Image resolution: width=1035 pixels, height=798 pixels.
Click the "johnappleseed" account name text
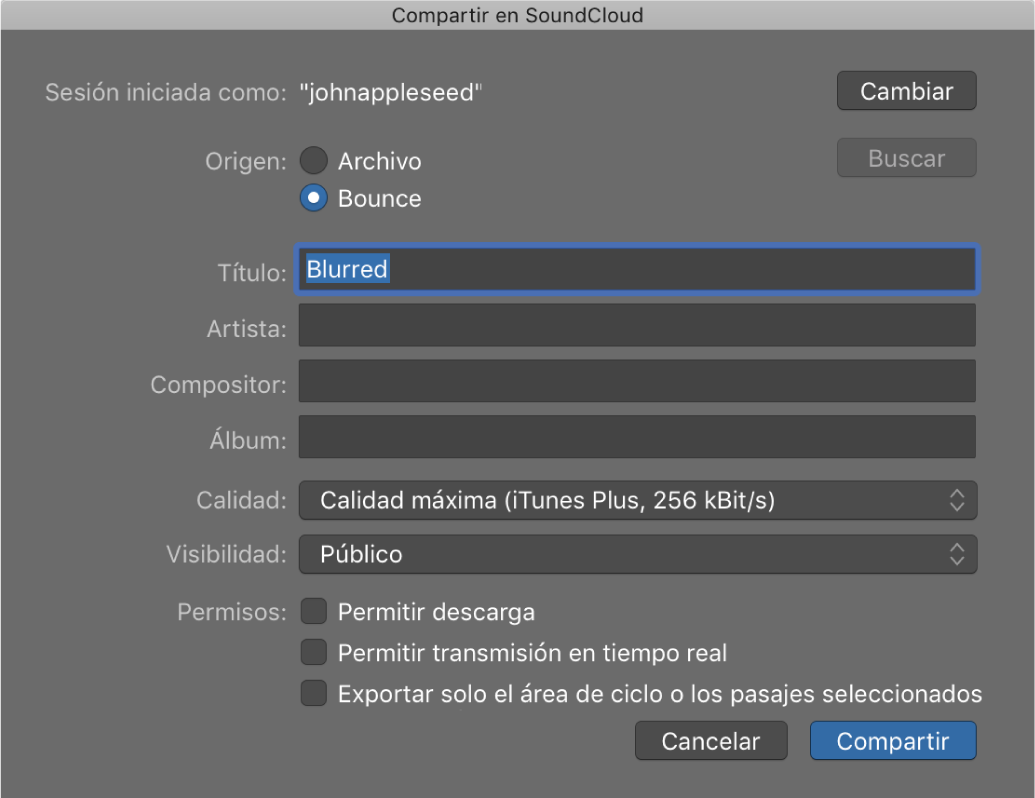[391, 93]
